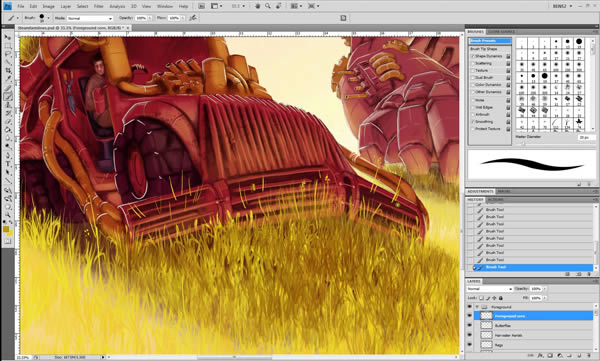Hide the Rags layer
Viewport: 600px width, 361px height.
point(470,345)
